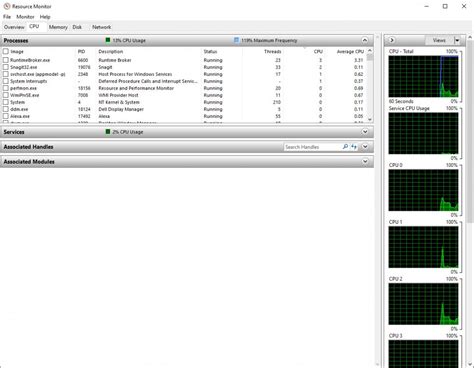This screenshot has width=474, height=368.
Task: Click the WMI Provider Host description
Action: pyautogui.click(x=118, y=95)
